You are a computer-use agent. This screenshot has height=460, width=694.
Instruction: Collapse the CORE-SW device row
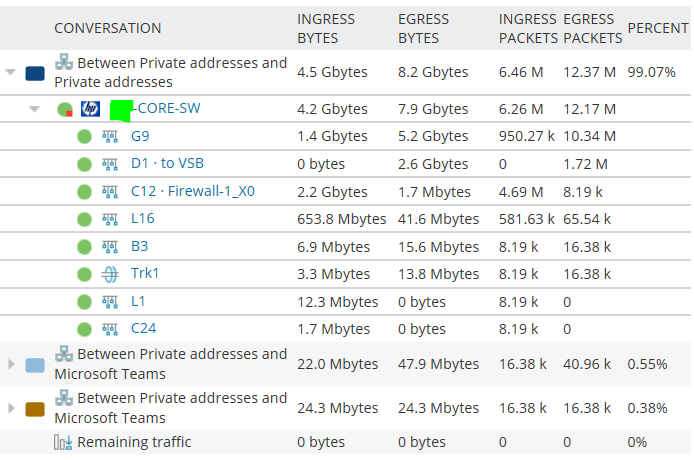click(35, 109)
